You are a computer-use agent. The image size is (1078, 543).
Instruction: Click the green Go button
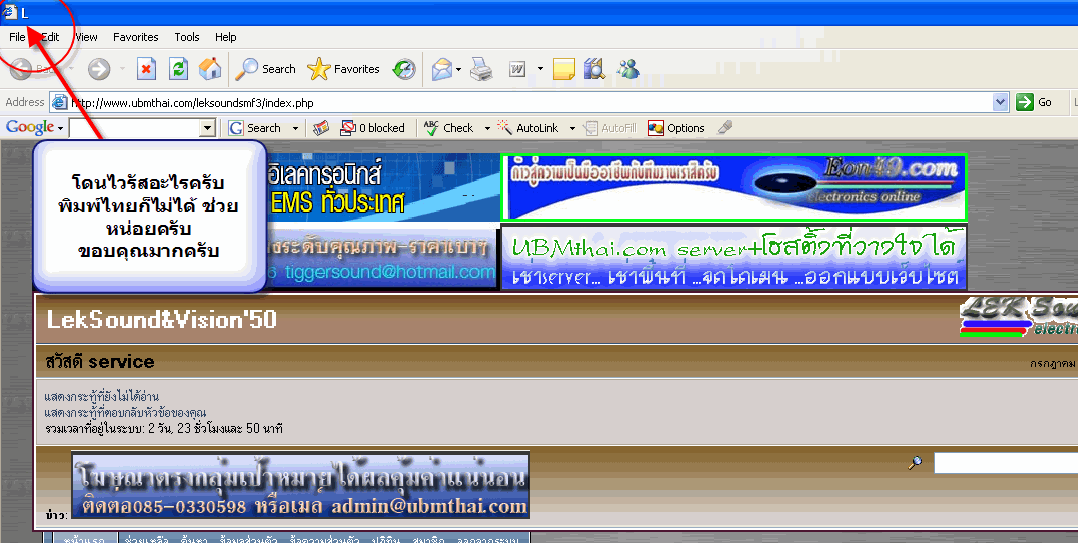(1035, 102)
